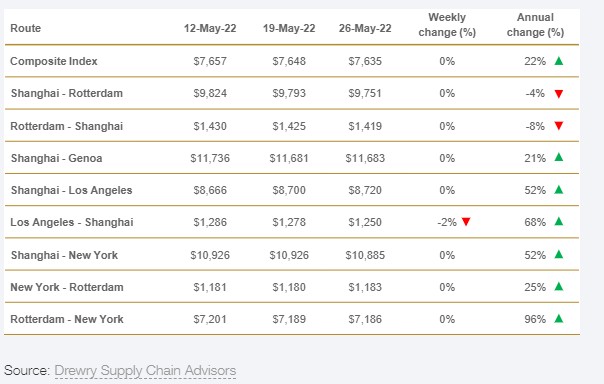The height and width of the screenshot is (384, 604).
Task: Select the 12-May-22 column header
Action: tap(210, 28)
